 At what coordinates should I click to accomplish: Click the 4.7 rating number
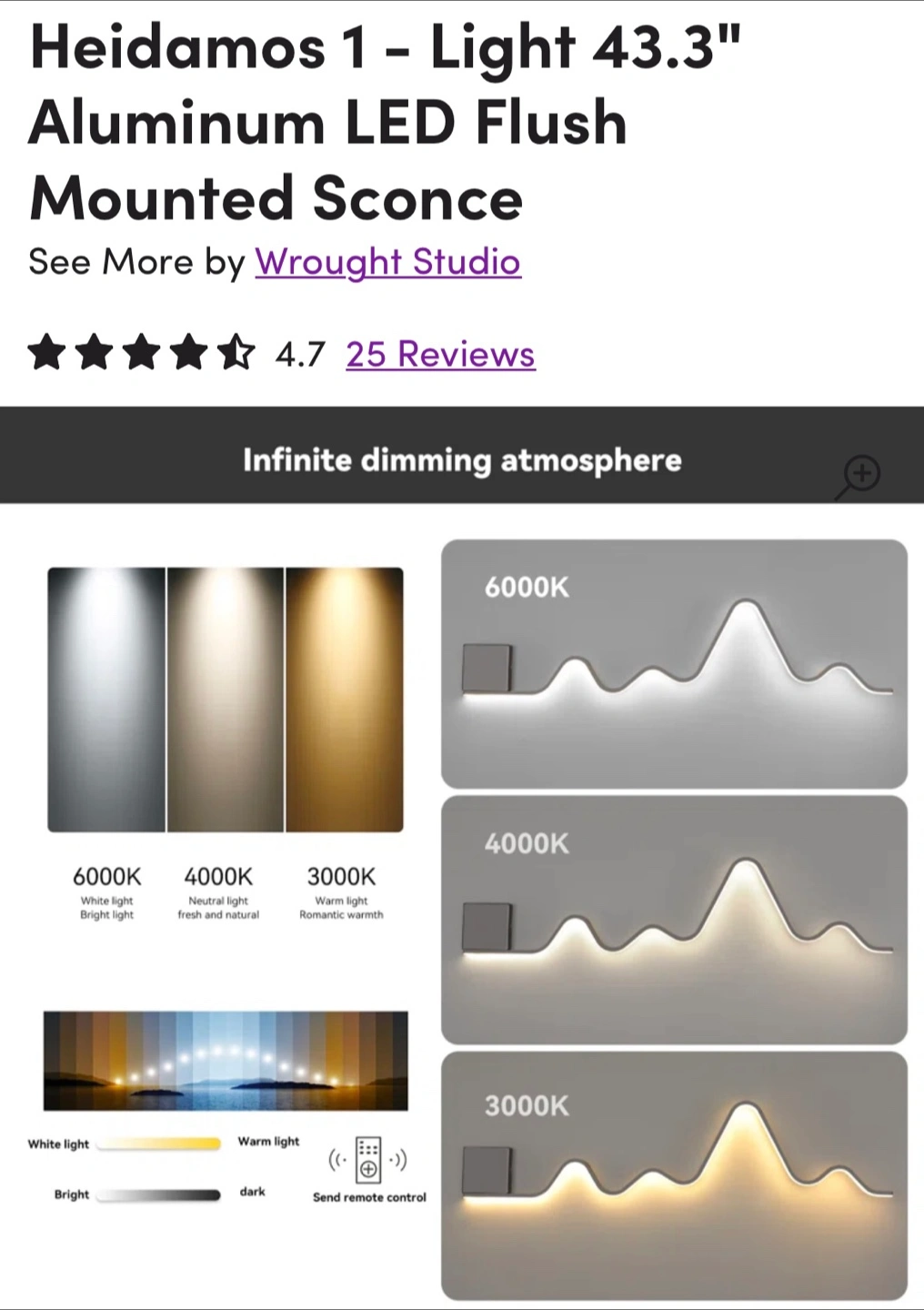tap(299, 354)
